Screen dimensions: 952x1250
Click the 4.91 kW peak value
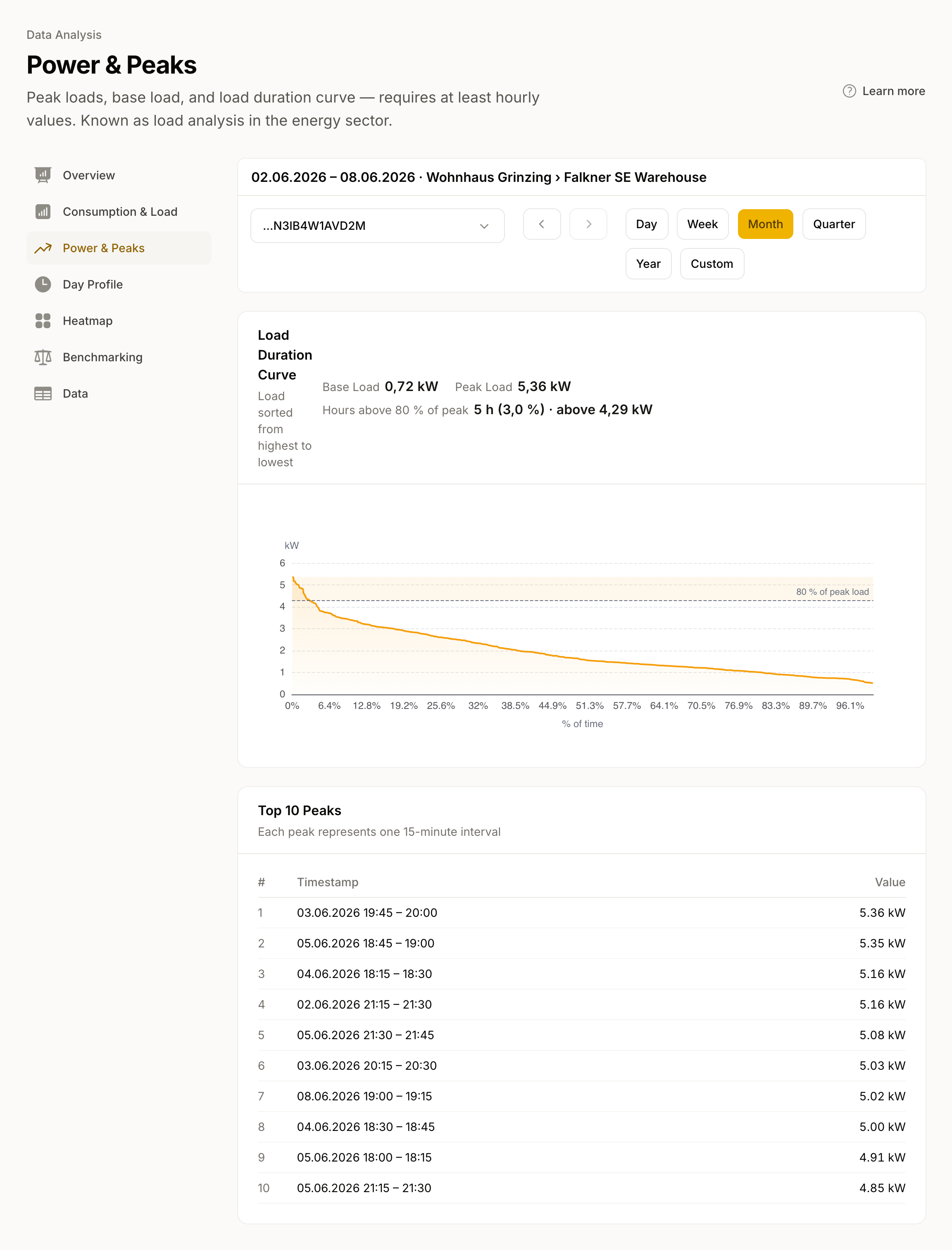pyautogui.click(x=882, y=1157)
